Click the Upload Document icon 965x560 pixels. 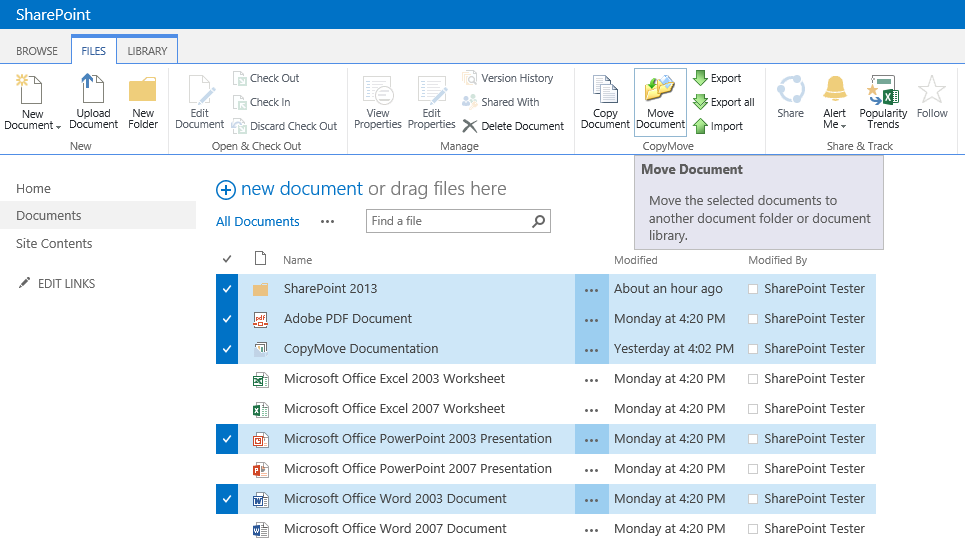point(93,89)
